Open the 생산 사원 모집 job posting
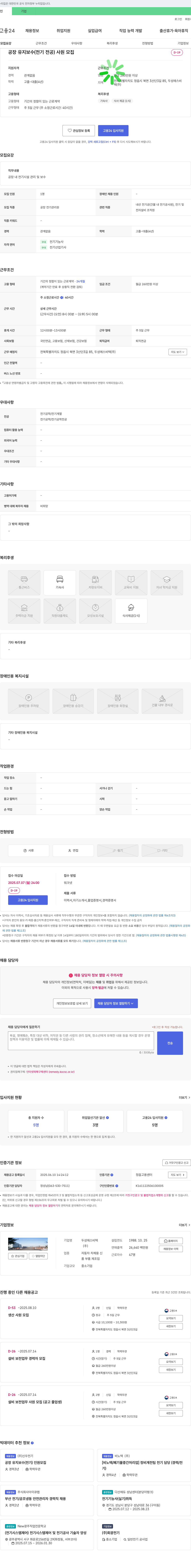191x1568 pixels. click(18, 1315)
